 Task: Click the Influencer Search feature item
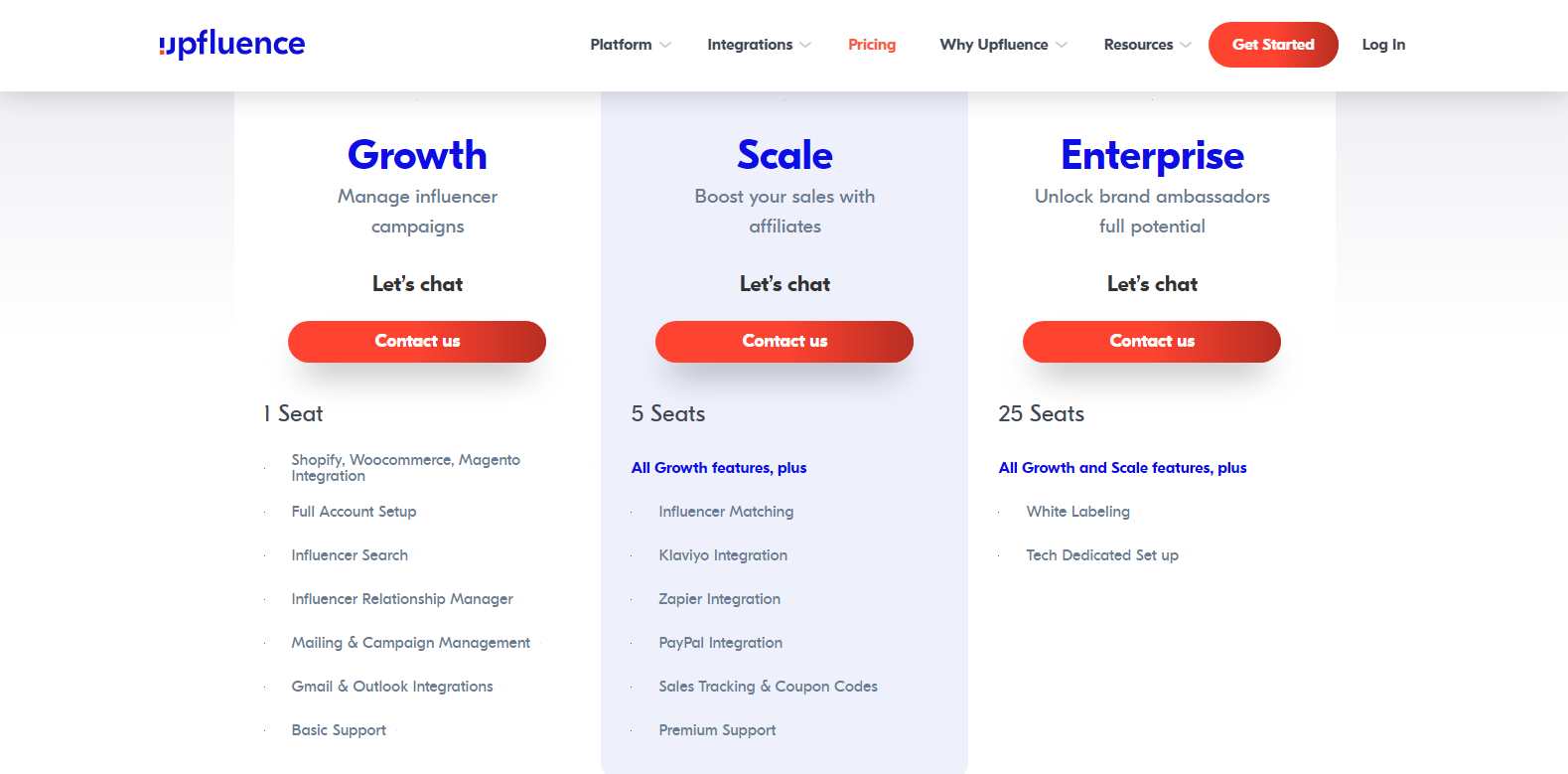tap(349, 555)
